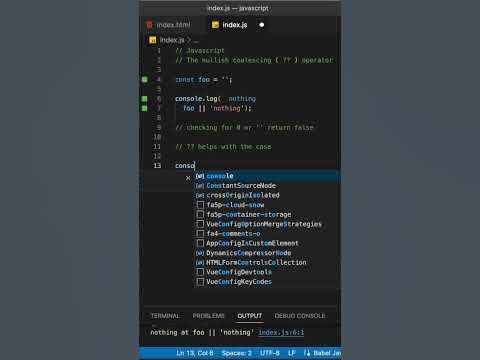Screen dimensions: 480x360
Task: Click 'Ln 13, Col 6' in the status bar
Action: pyautogui.click(x=195, y=353)
